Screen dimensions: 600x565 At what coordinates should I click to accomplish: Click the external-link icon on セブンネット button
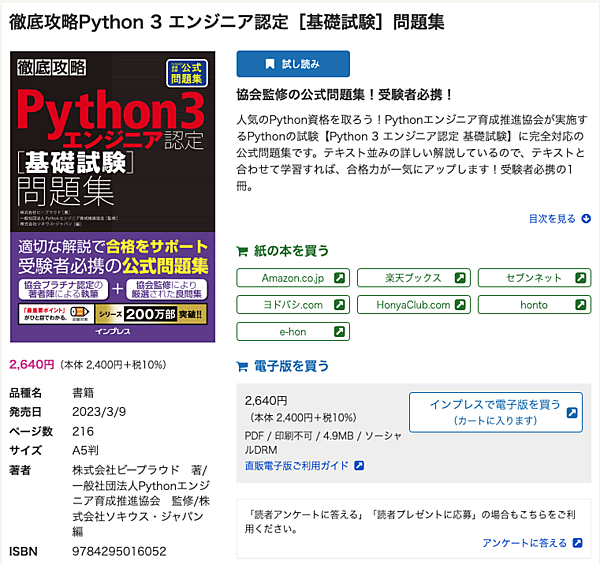pos(581,277)
